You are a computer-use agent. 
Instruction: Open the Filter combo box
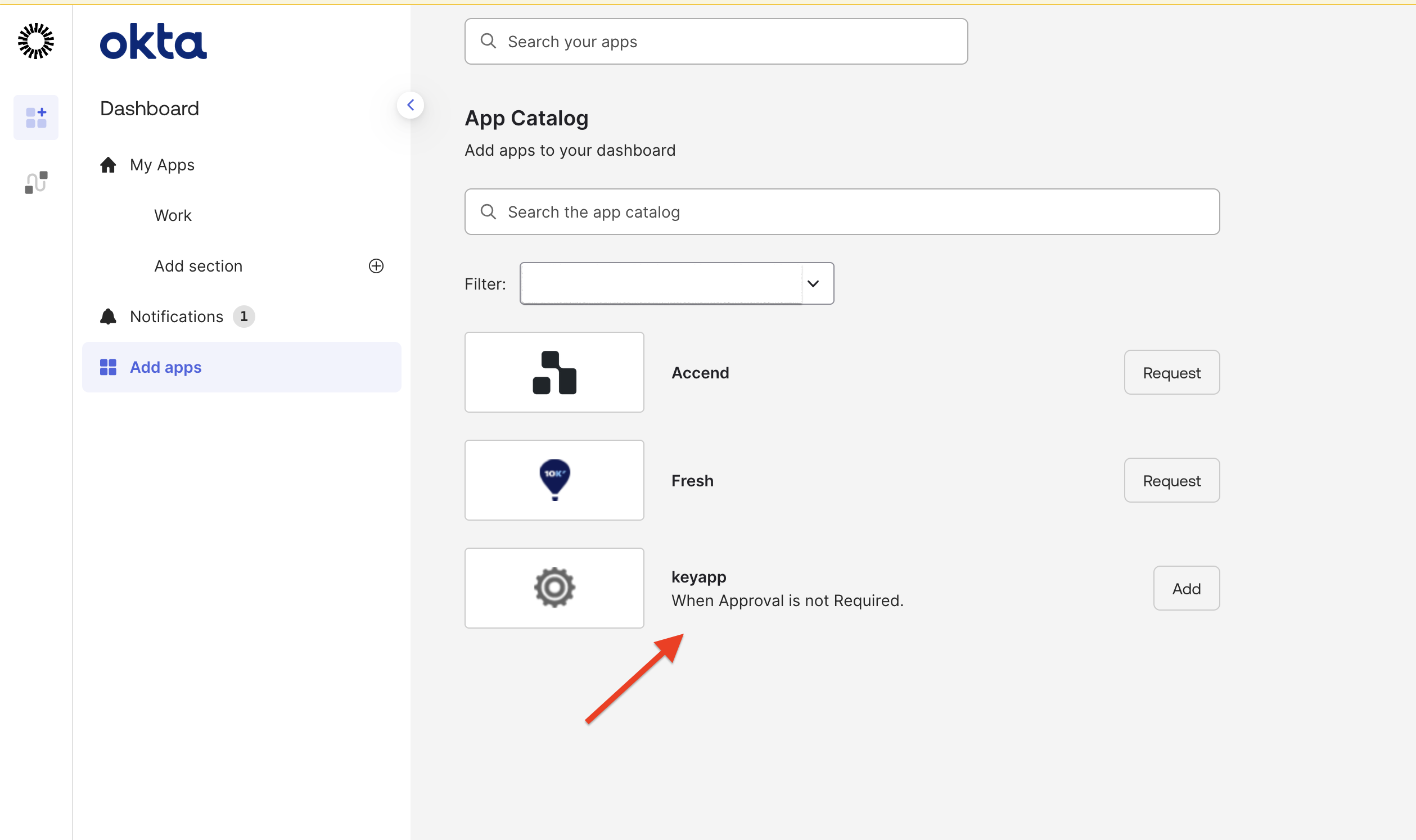tap(677, 283)
